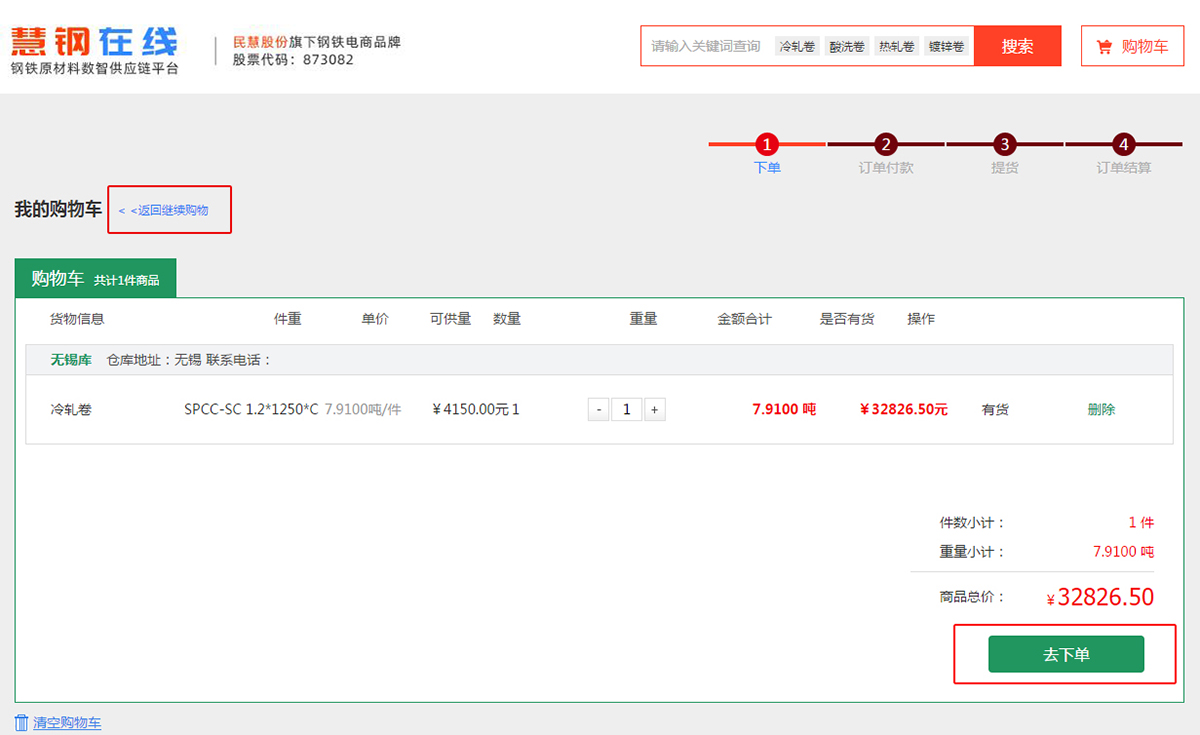Click the quantity input field
Screen dimensions: 1200x735
(626, 409)
